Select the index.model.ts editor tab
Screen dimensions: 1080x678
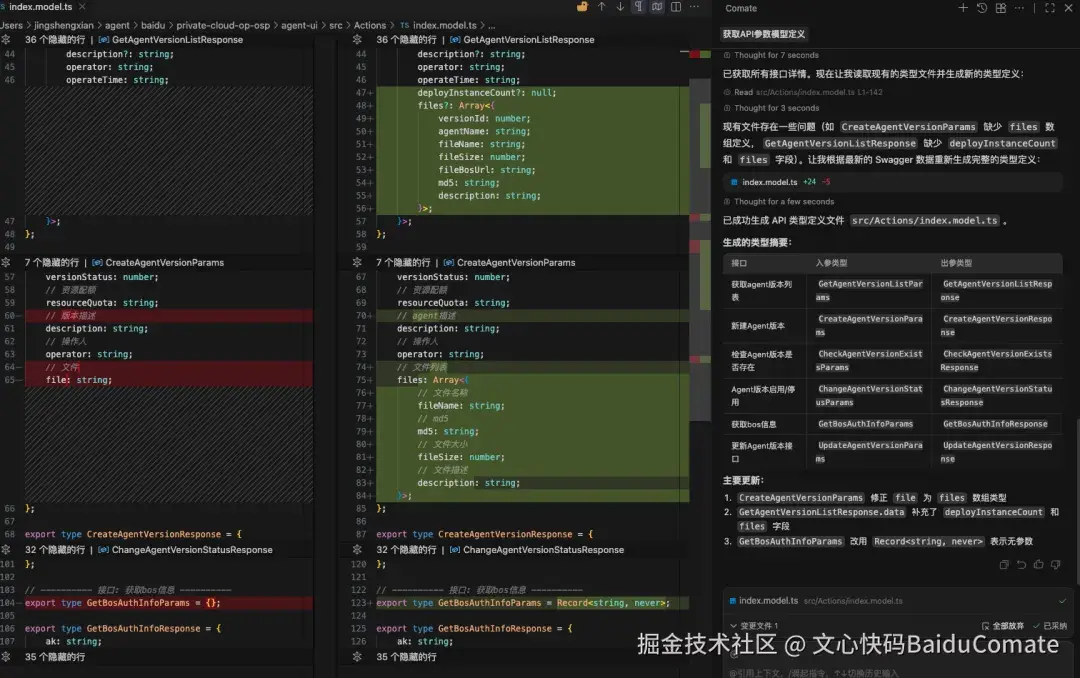point(40,7)
